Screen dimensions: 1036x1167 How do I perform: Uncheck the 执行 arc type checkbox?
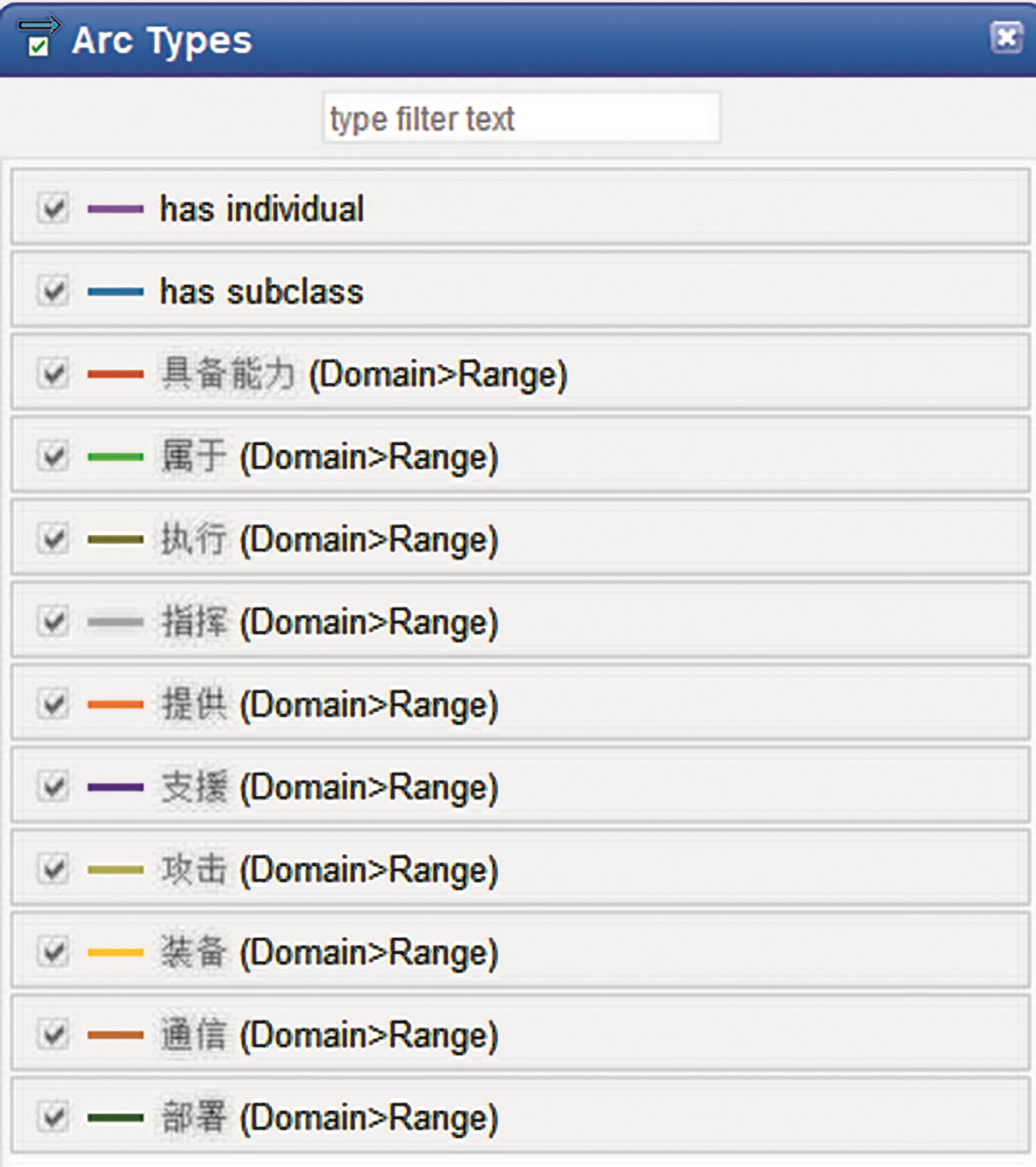pyautogui.click(x=53, y=539)
